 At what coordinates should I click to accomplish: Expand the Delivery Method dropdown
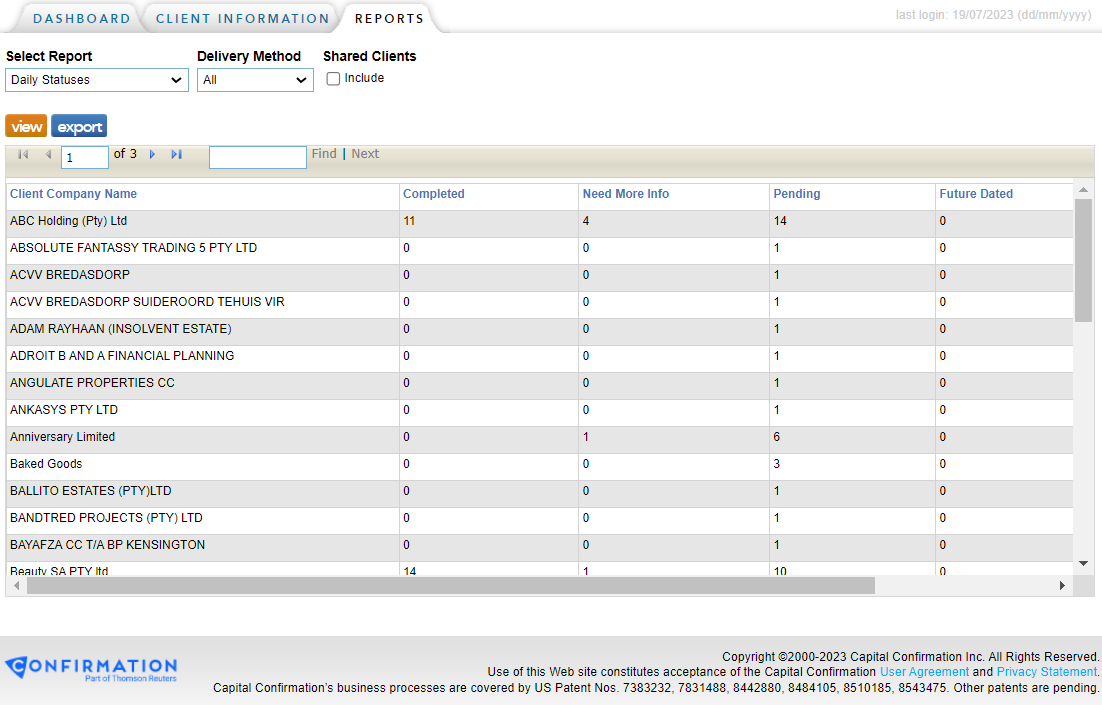pos(255,80)
